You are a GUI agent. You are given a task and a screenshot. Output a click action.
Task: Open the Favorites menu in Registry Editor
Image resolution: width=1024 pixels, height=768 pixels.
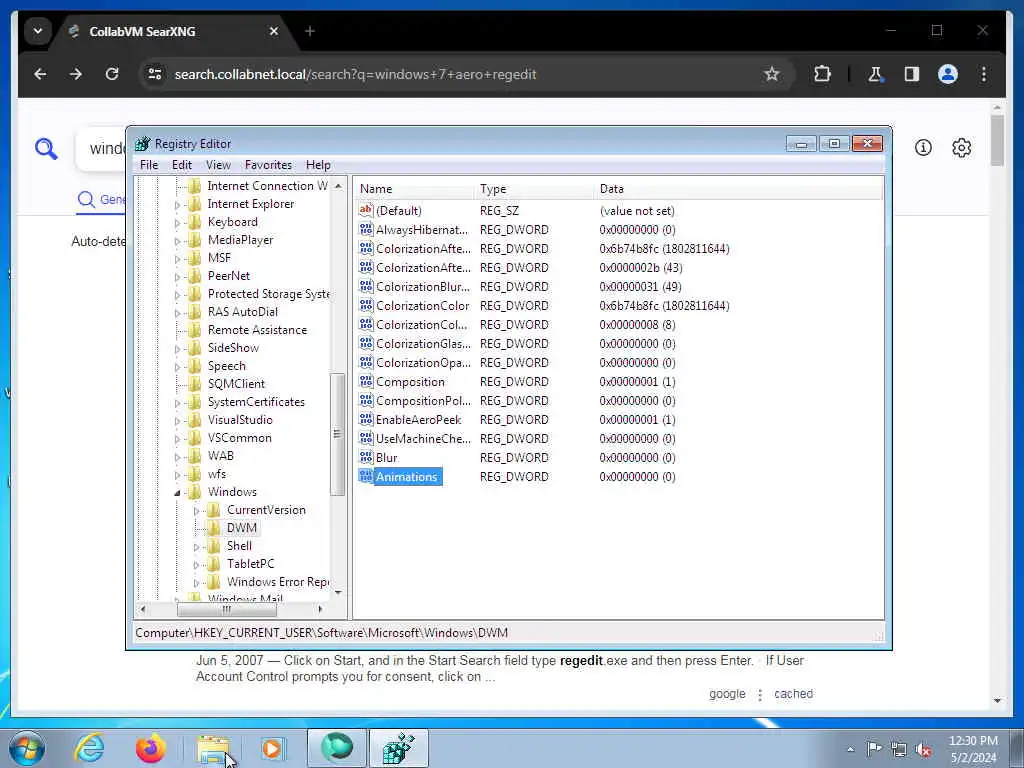click(268, 165)
